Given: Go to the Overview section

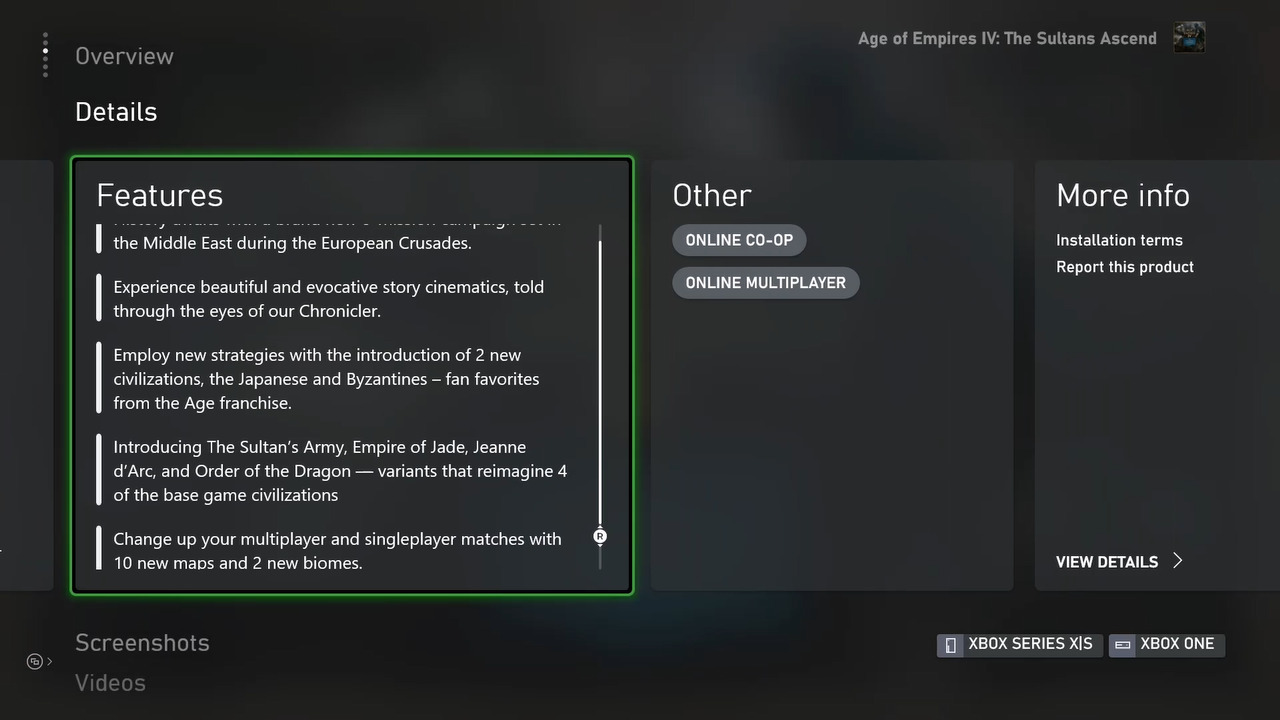Looking at the screenshot, I should tap(124, 56).
